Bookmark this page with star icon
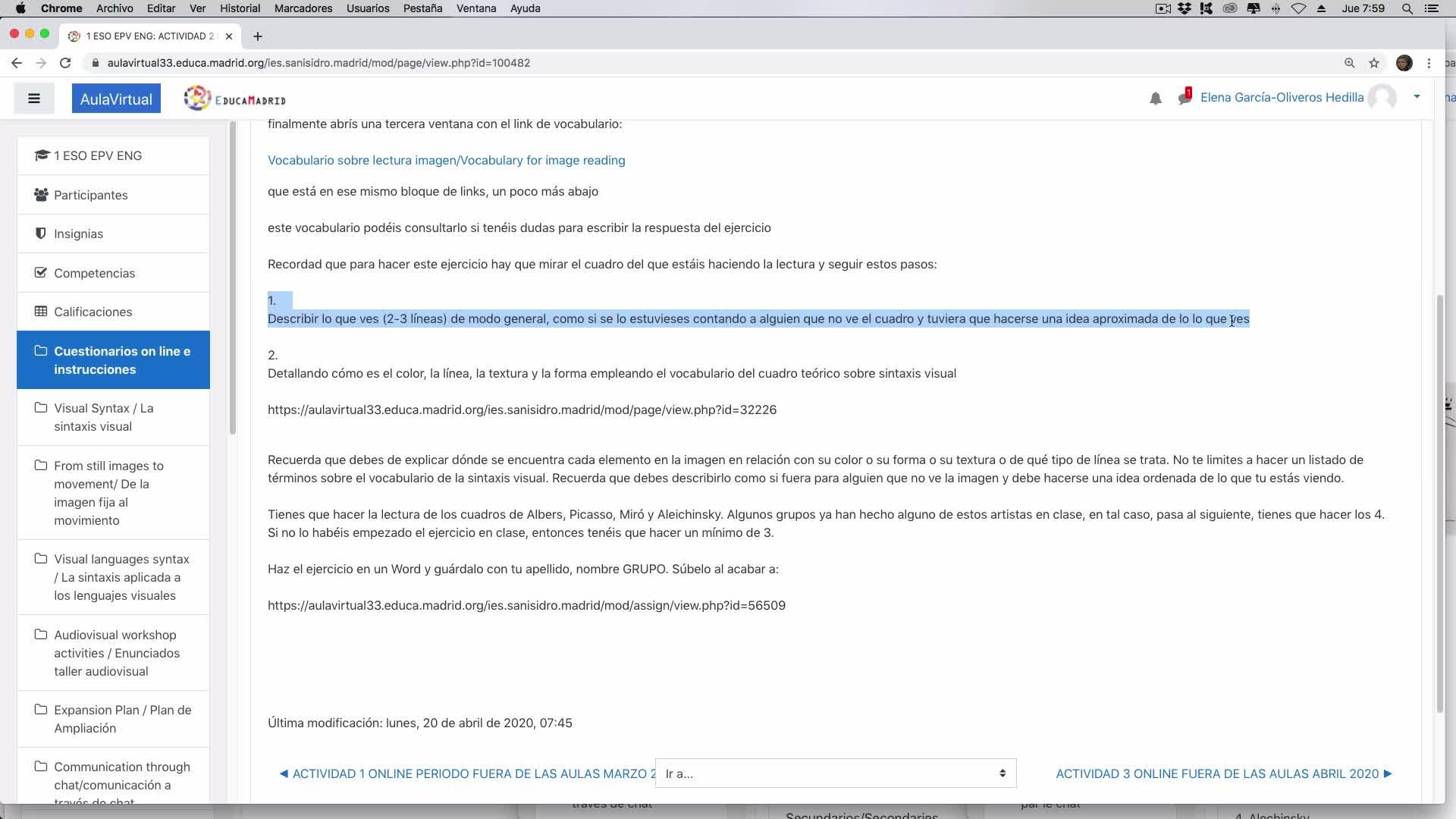Viewport: 1456px width, 819px height. point(1374,63)
